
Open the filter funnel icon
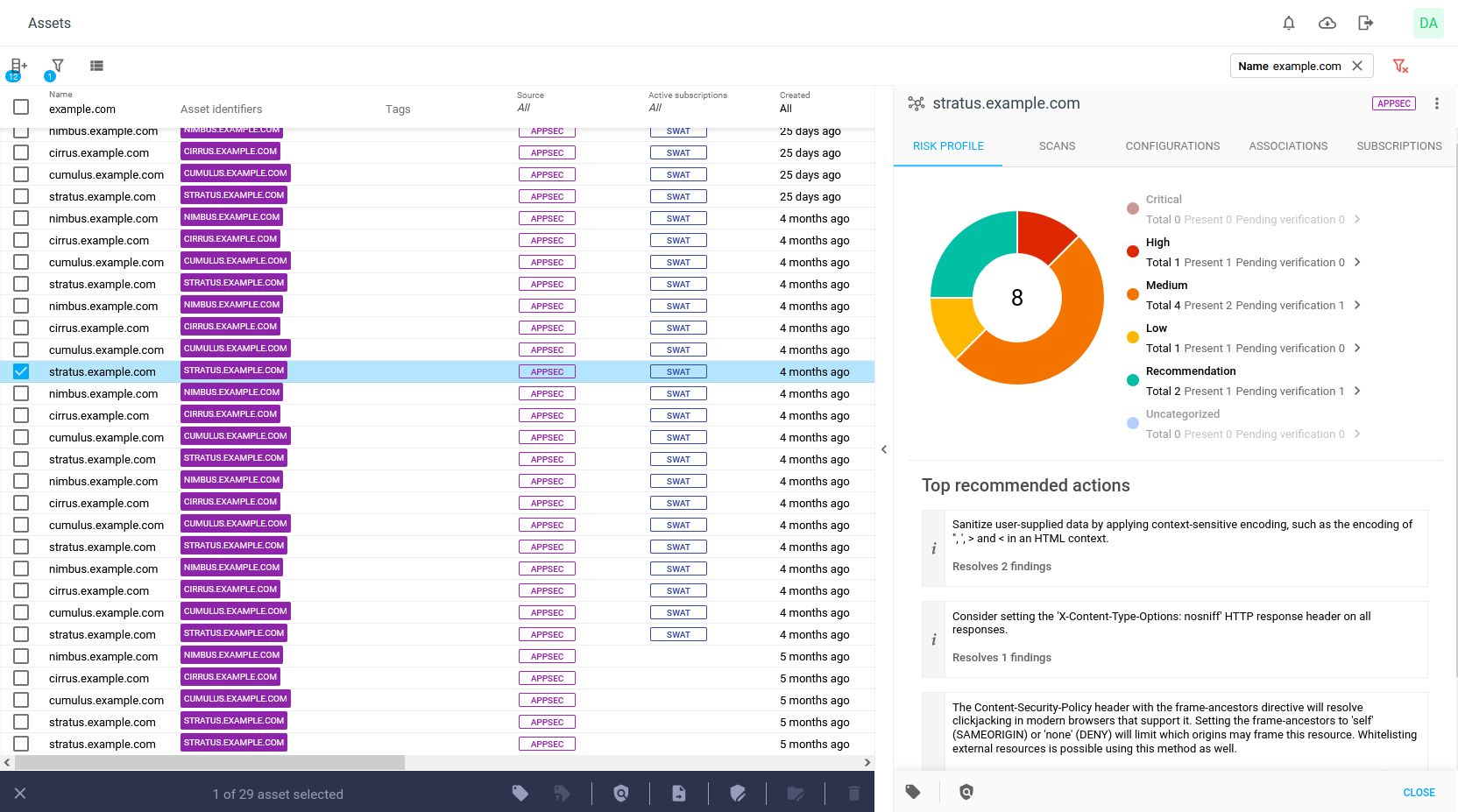58,66
